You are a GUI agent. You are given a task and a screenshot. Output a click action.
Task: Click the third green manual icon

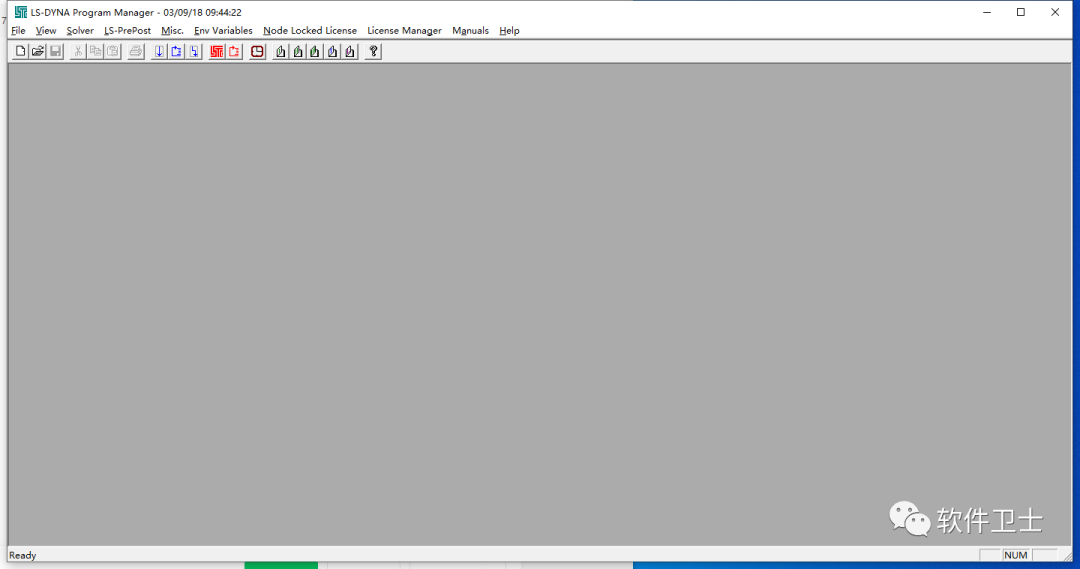(x=315, y=51)
